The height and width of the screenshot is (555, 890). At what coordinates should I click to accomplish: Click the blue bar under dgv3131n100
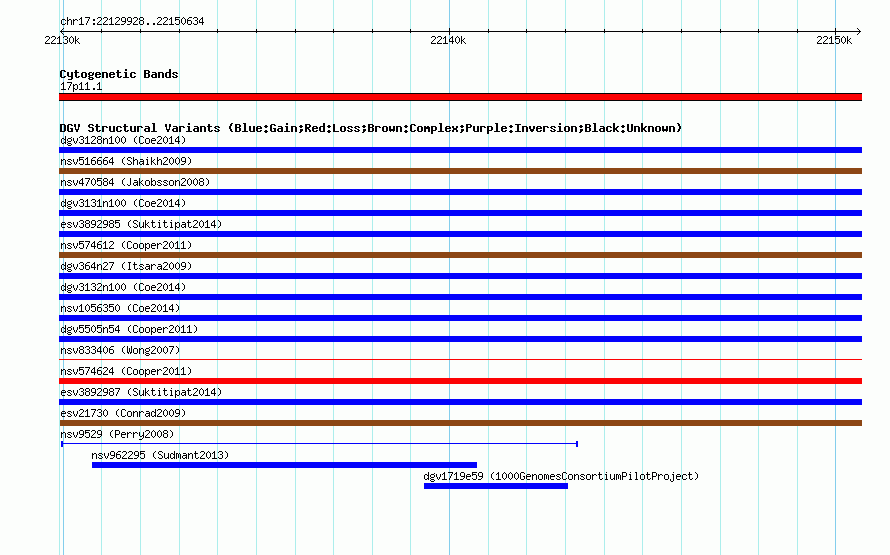(460, 213)
